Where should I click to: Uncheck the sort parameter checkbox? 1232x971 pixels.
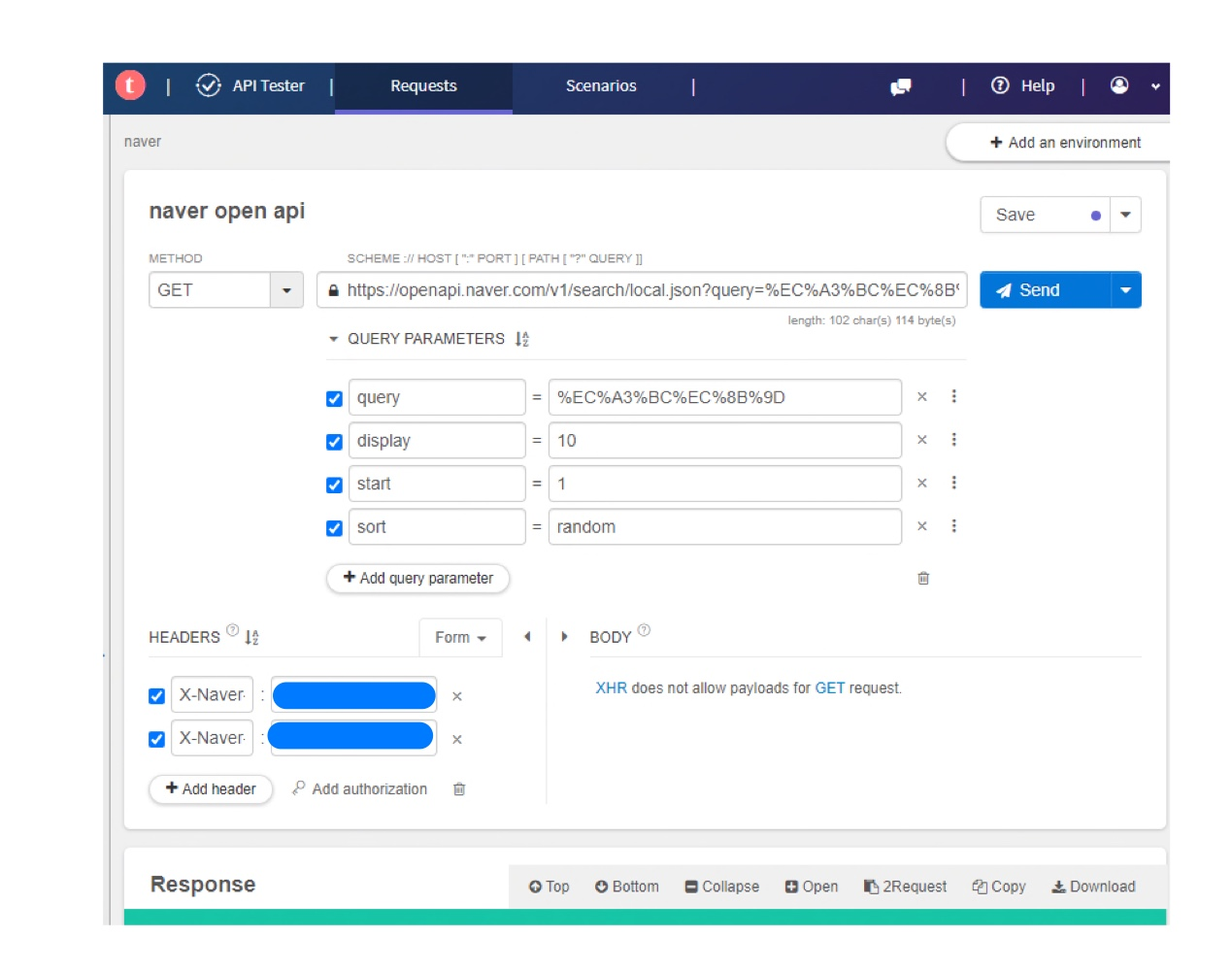click(334, 528)
